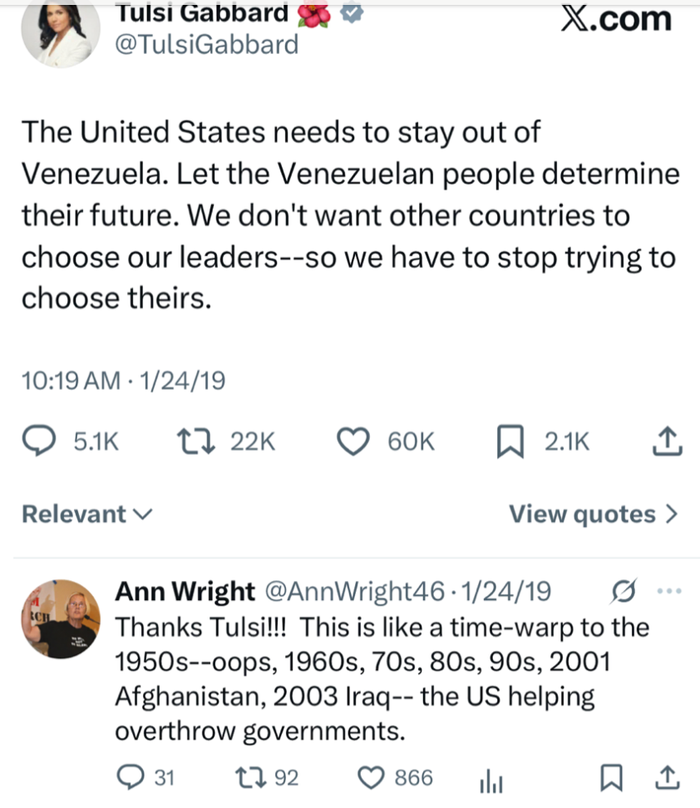This screenshot has height=808, width=700.
Task: Open the Ann Wright display name
Action: click(x=185, y=591)
